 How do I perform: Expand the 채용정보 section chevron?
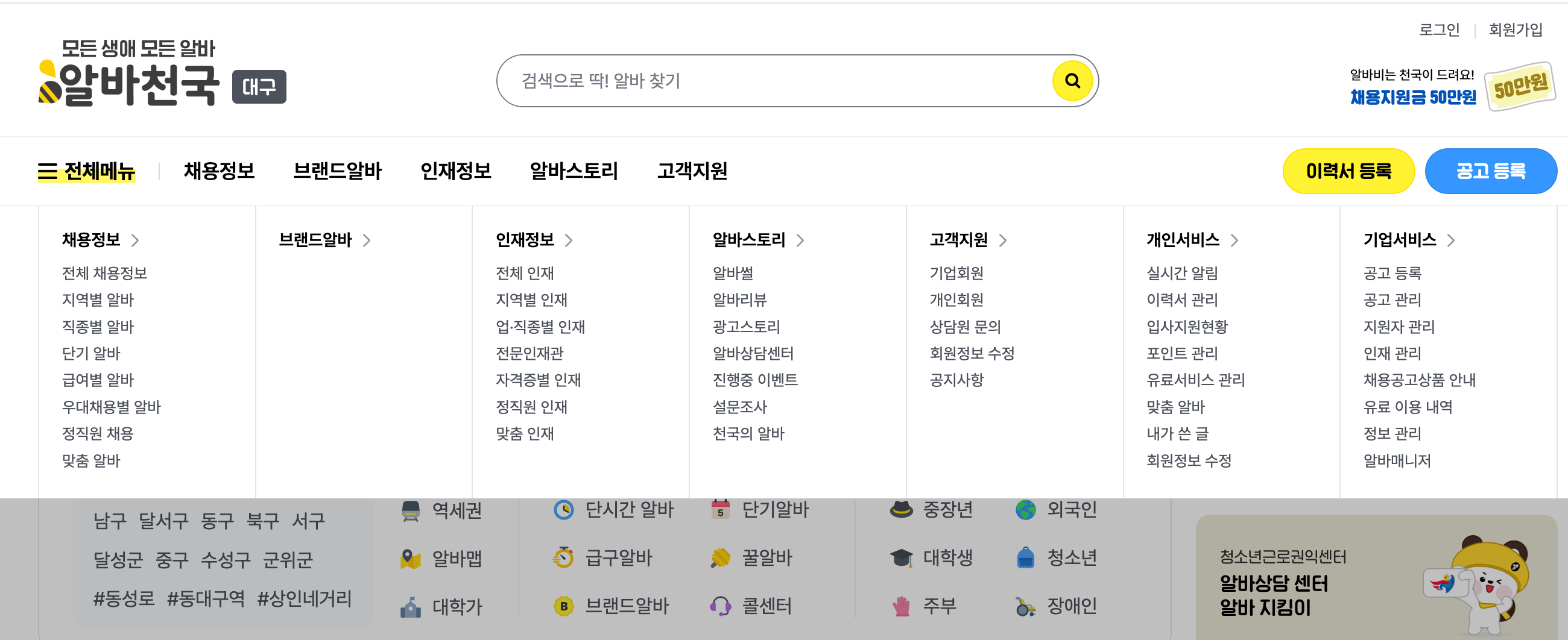click(136, 241)
